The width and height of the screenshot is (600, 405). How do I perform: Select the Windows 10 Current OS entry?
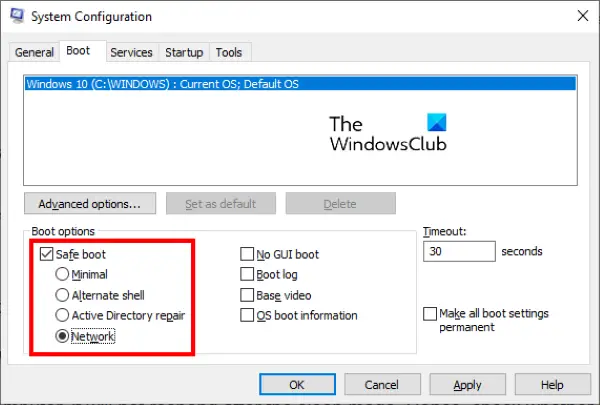click(300, 84)
